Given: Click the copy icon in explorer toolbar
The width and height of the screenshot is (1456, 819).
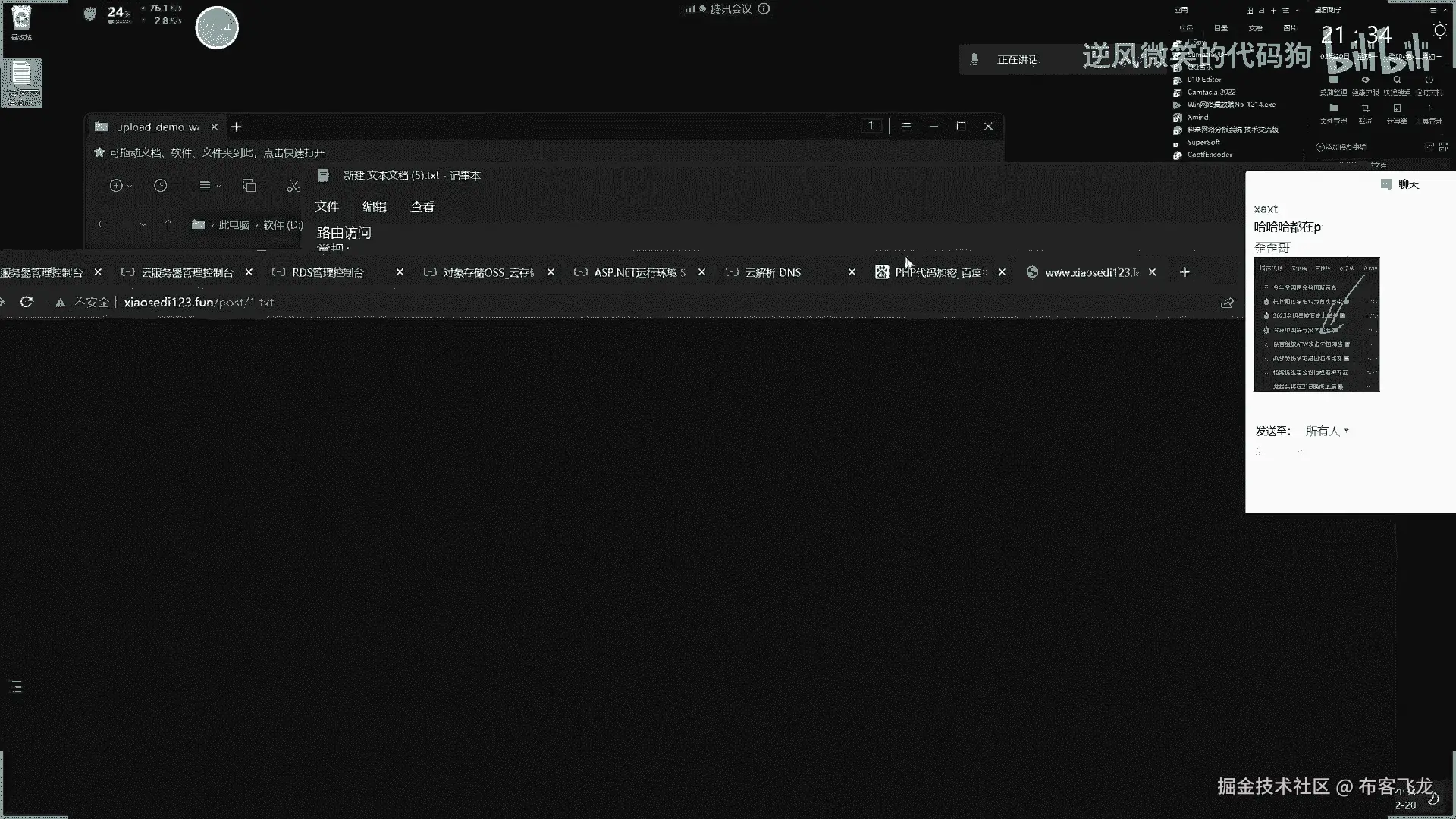Looking at the screenshot, I should [x=249, y=186].
